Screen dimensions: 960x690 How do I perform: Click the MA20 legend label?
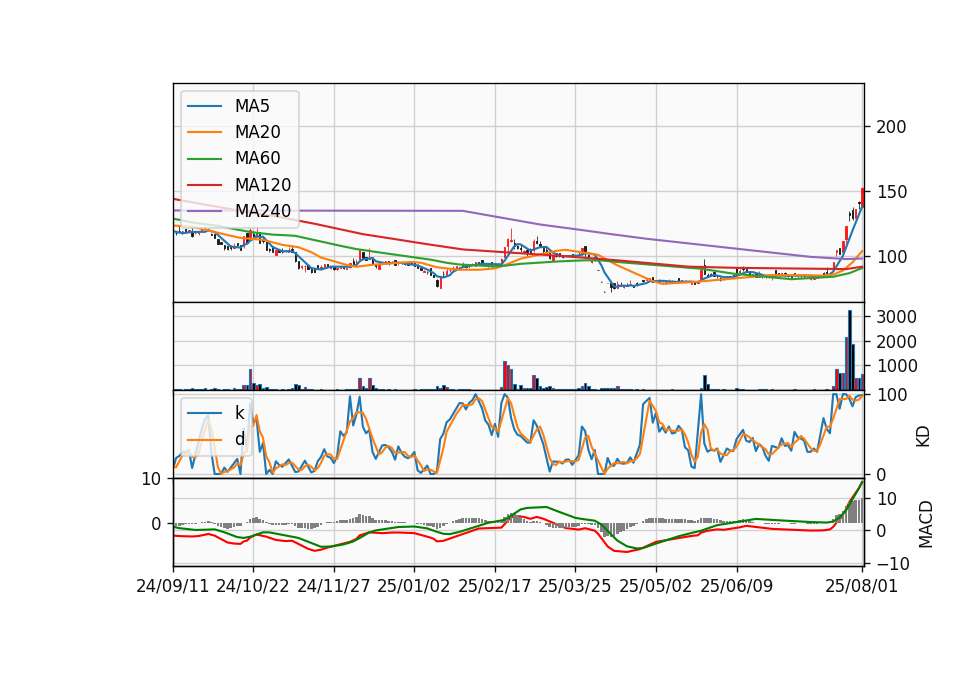point(257,132)
